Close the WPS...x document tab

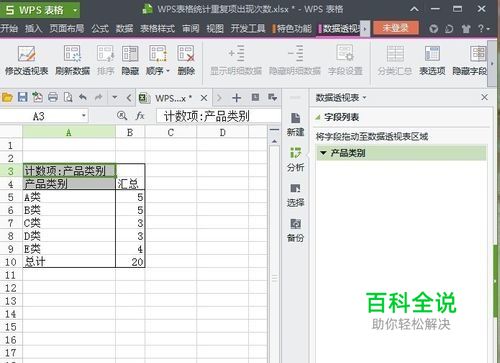[204, 98]
